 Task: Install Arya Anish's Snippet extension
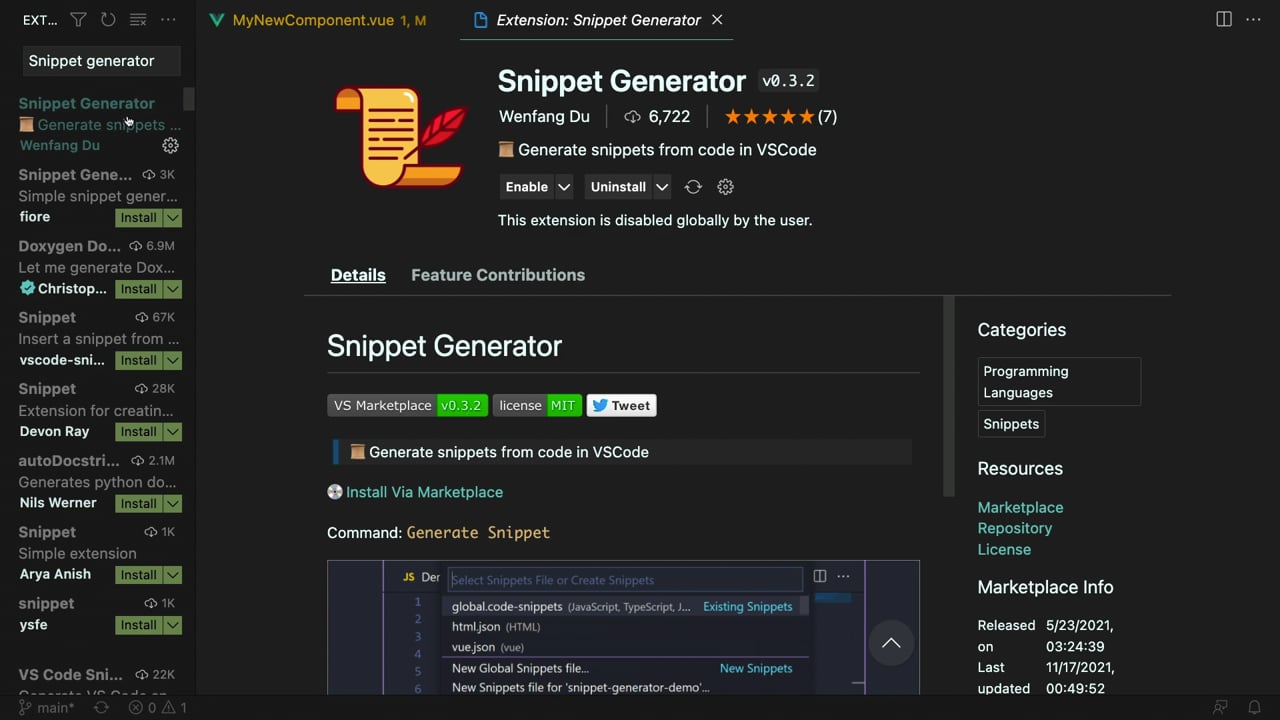point(139,575)
